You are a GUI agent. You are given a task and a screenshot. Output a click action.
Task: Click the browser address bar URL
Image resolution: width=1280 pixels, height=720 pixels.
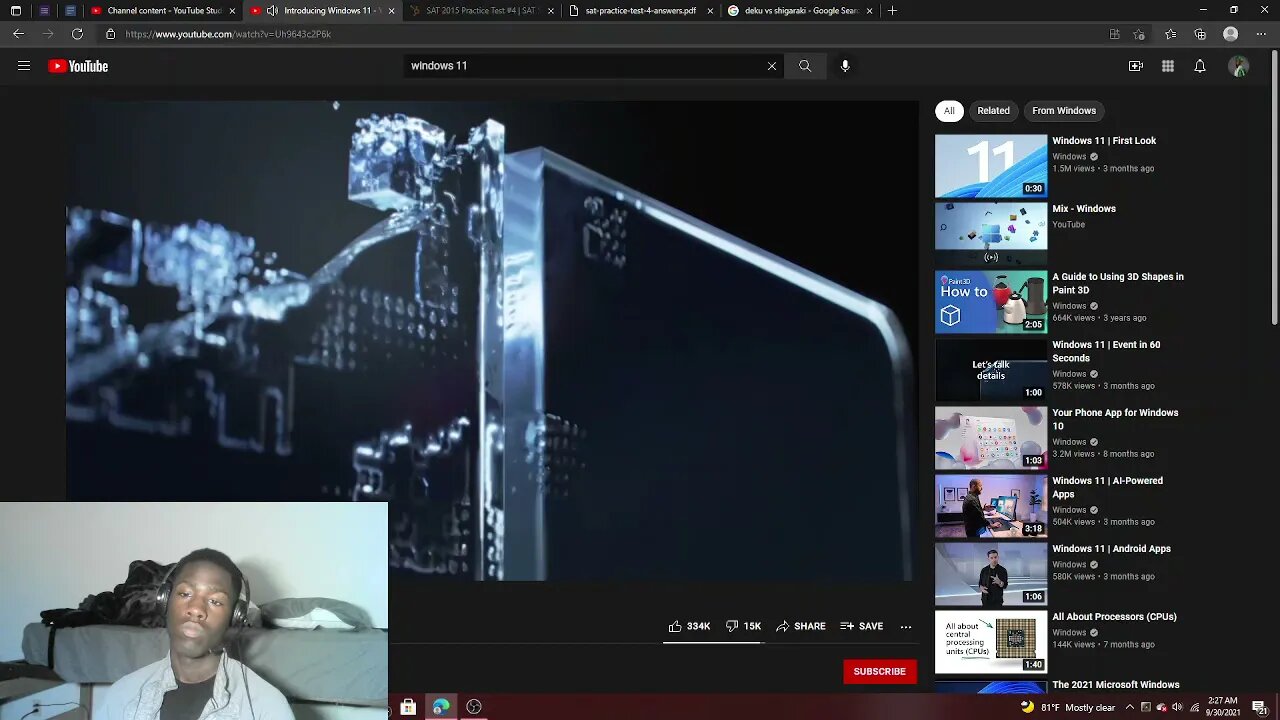[228, 34]
